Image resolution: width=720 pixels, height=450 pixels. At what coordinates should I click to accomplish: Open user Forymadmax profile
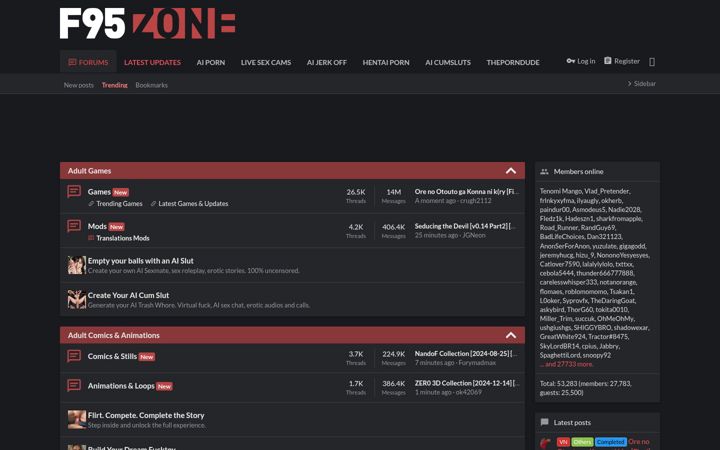pyautogui.click(x=477, y=363)
